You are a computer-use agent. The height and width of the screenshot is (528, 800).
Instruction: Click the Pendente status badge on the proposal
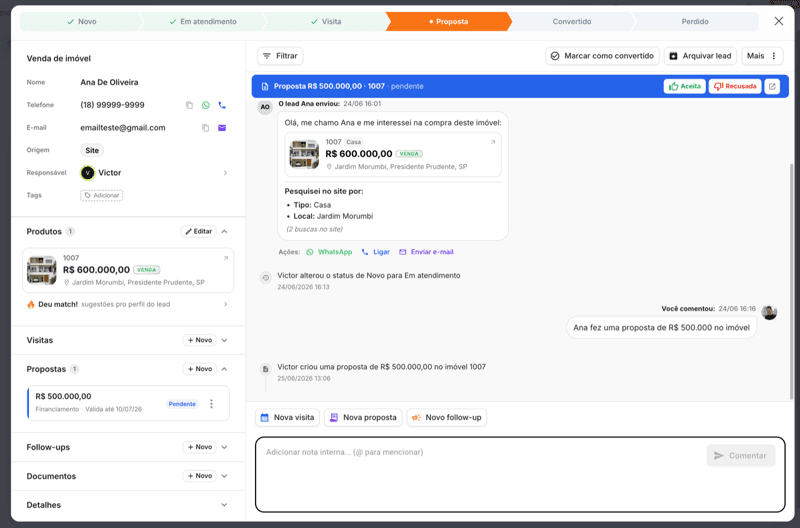tap(182, 404)
